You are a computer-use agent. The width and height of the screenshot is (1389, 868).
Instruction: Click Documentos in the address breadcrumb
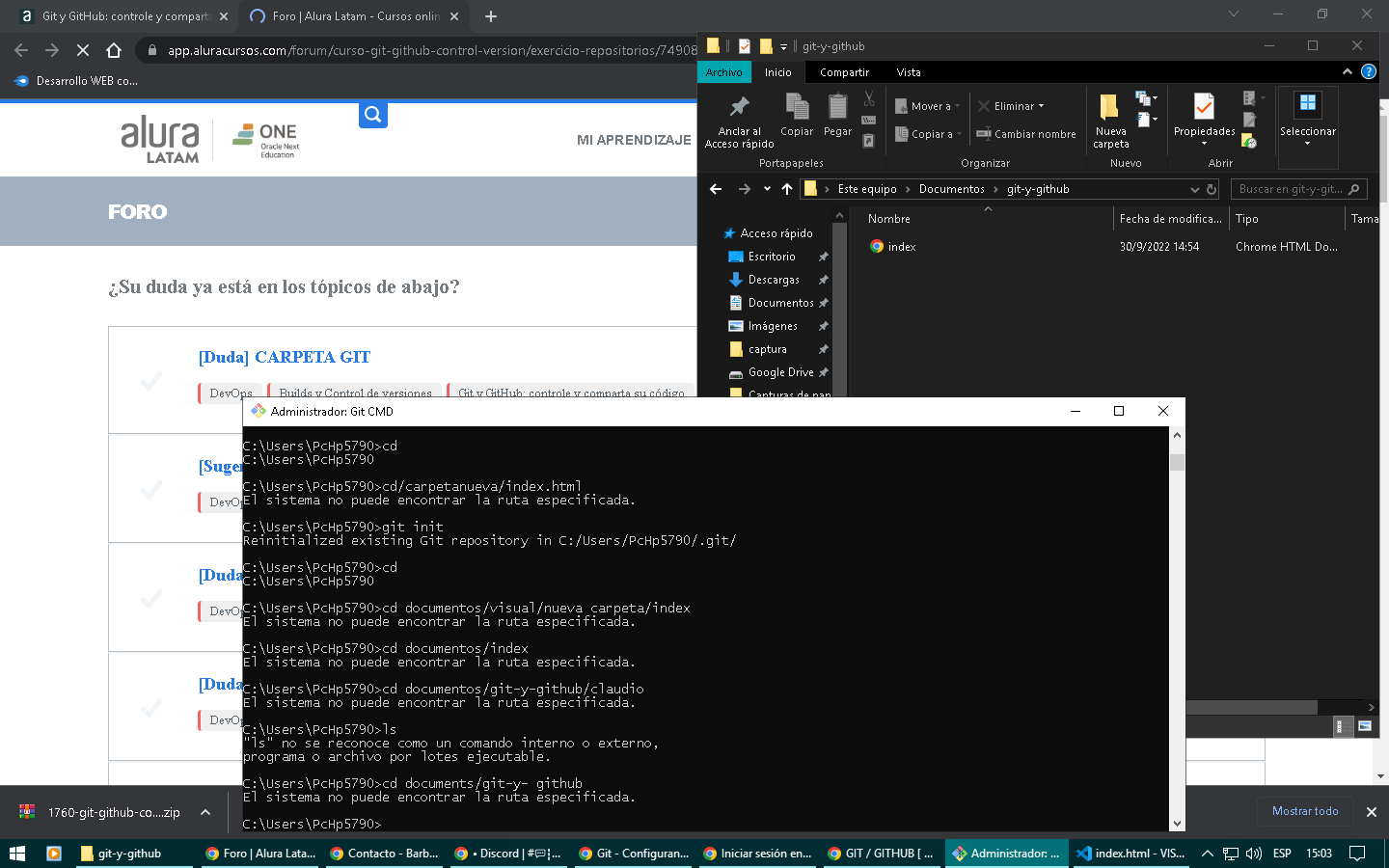click(x=951, y=189)
